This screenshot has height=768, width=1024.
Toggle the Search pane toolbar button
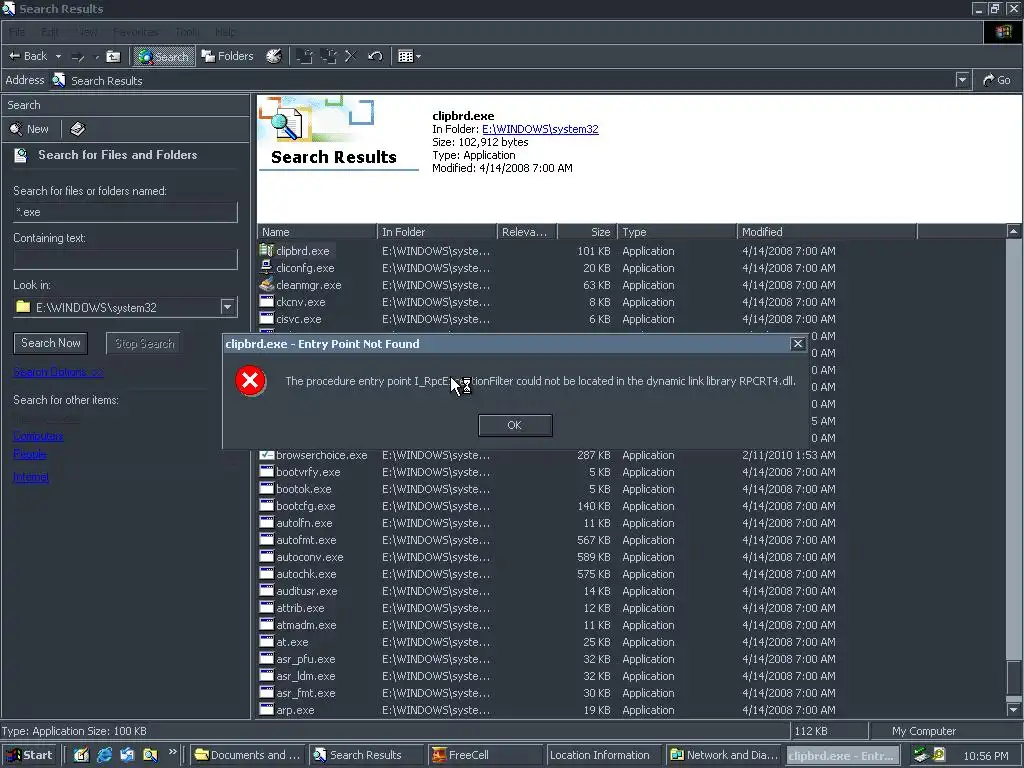click(163, 56)
